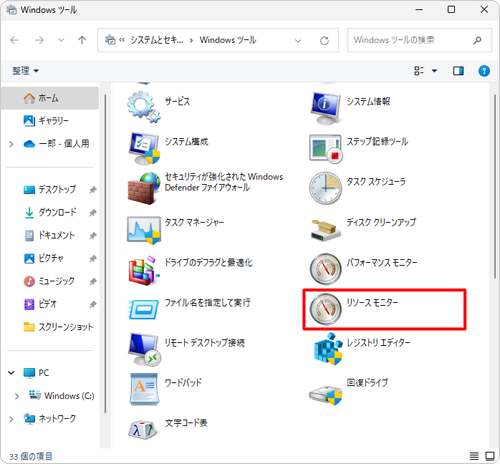Viewport: 500px width, 464px height.
Task: Expand the address bar history dropdown
Action: click(298, 40)
